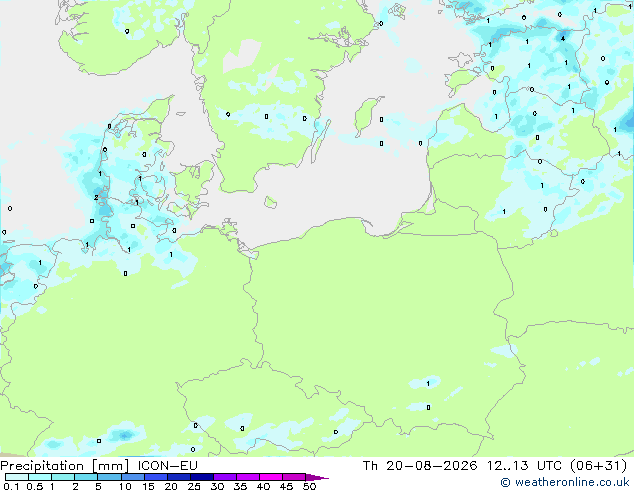Select the legend label '5'
This screenshot has width=634, height=490.
(98, 486)
